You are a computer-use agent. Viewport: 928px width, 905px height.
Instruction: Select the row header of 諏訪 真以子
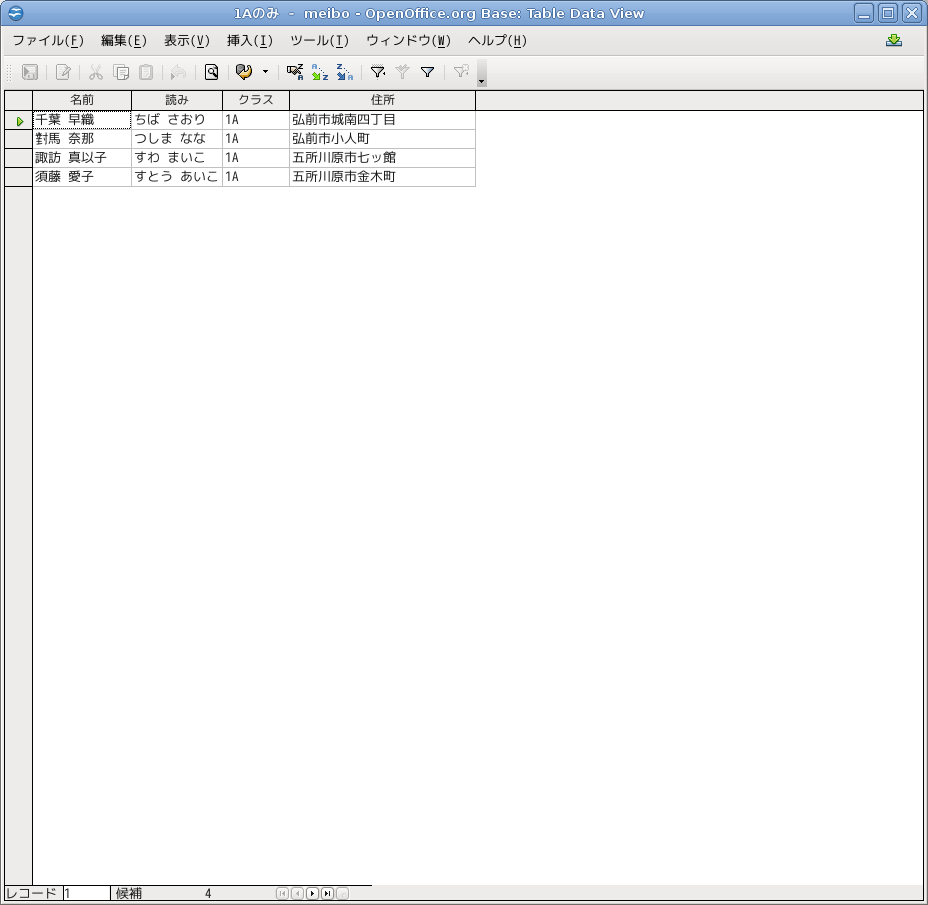tap(18, 157)
